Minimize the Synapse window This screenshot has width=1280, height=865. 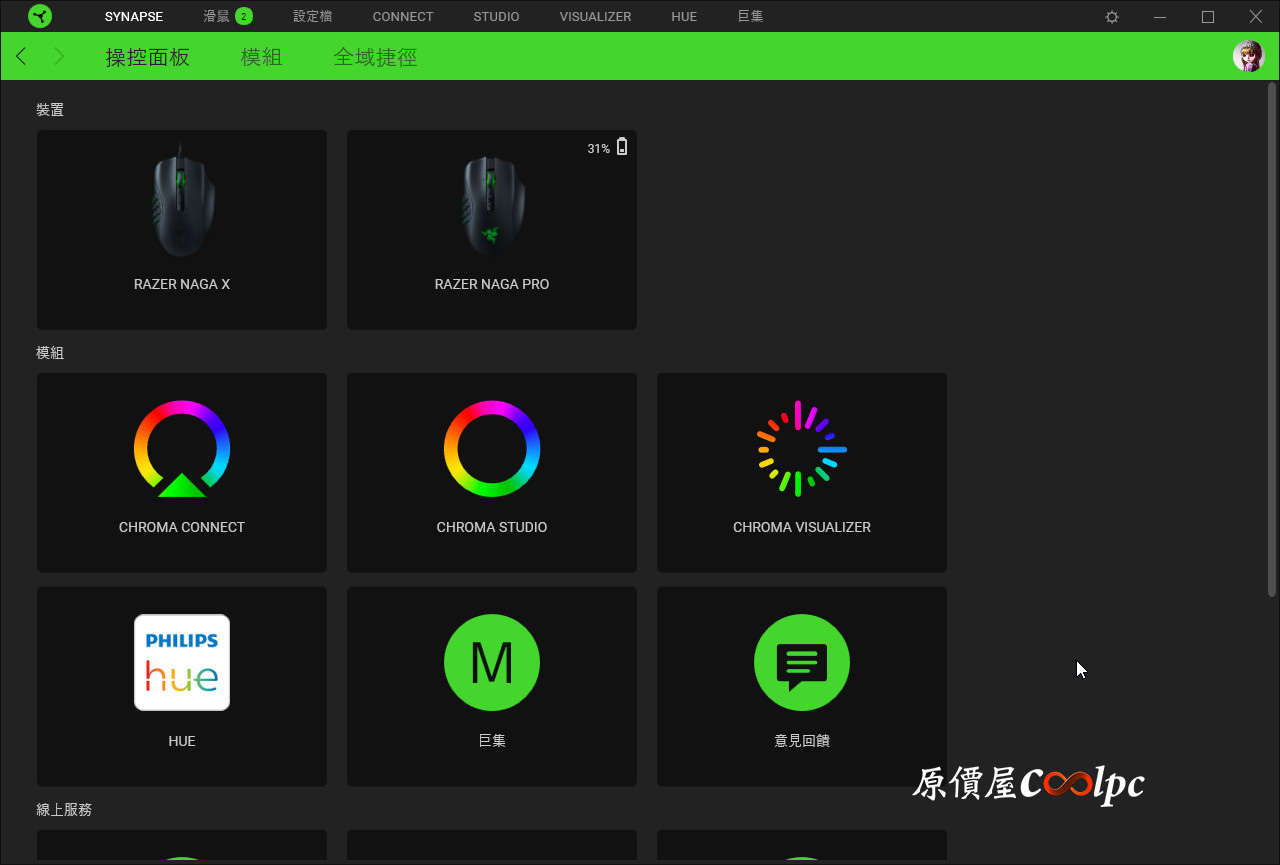click(1160, 17)
